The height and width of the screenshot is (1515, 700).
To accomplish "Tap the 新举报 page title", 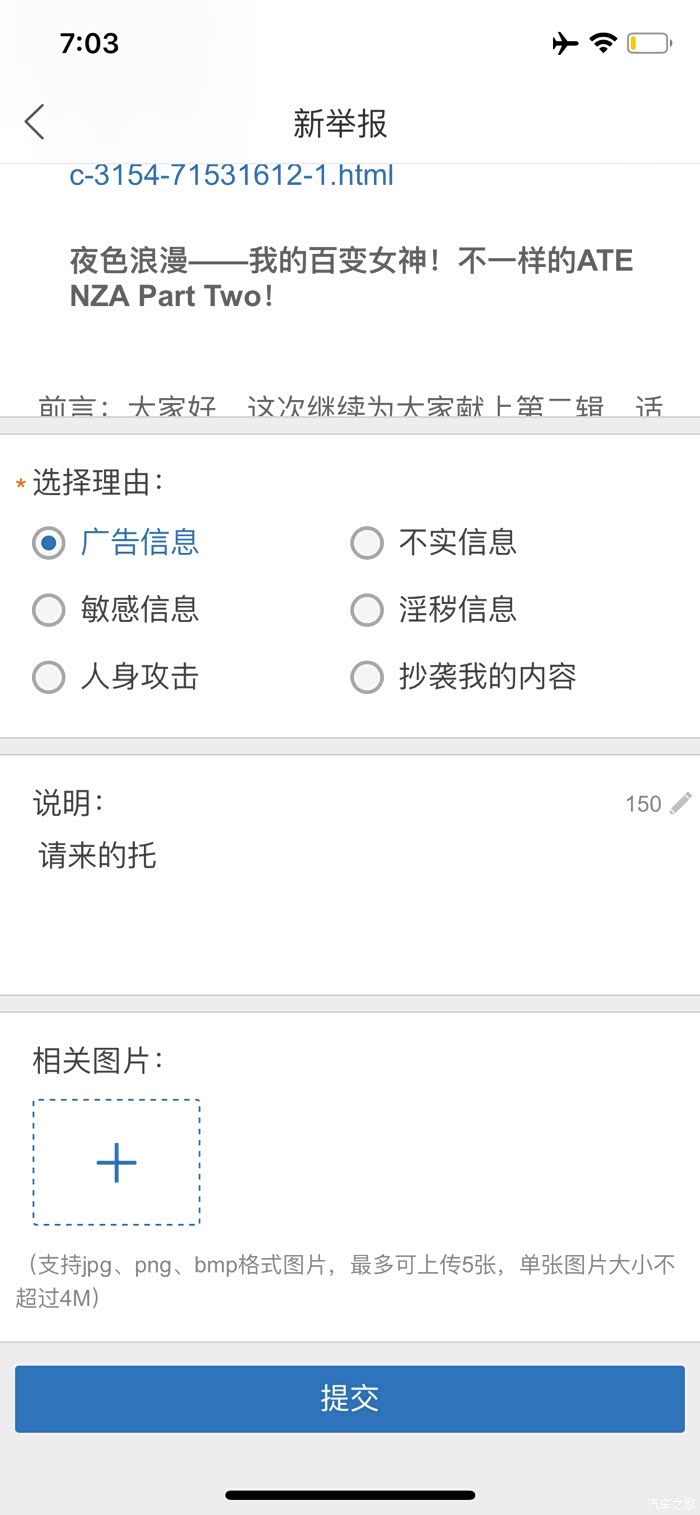I will click(x=340, y=124).
